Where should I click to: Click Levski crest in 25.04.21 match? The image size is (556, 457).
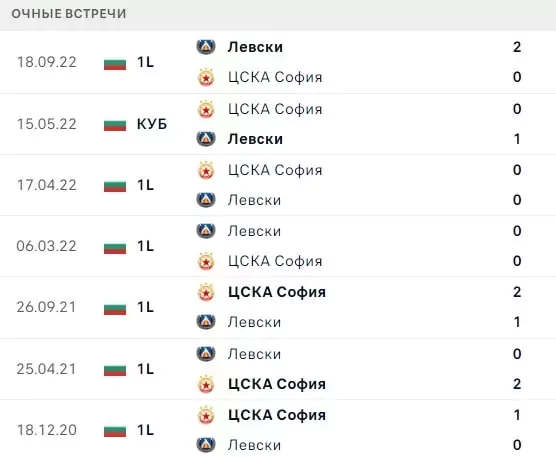[206, 353]
